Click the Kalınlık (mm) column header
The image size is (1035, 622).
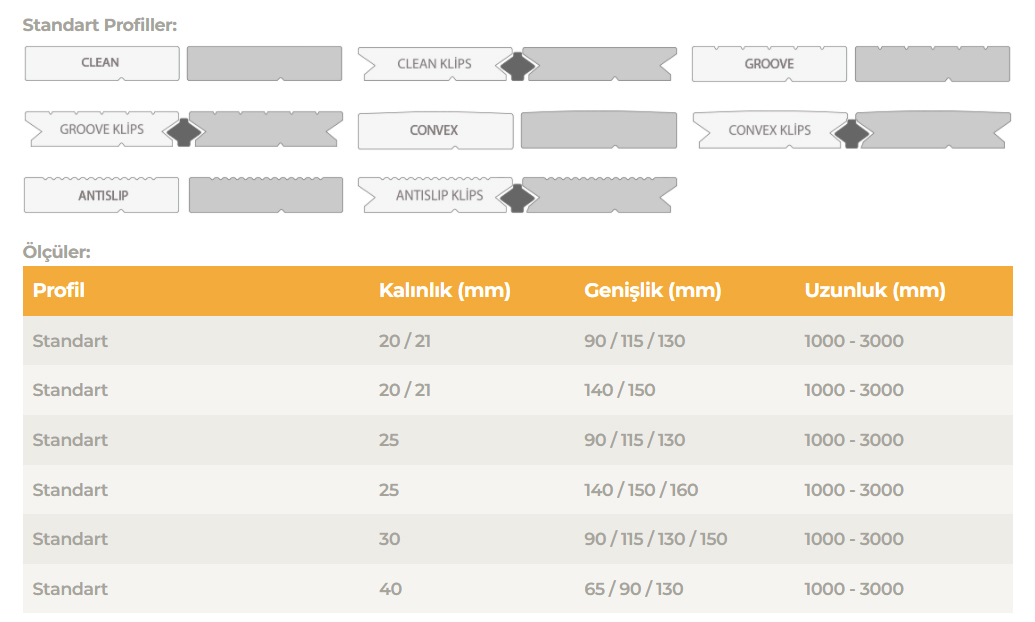point(444,291)
